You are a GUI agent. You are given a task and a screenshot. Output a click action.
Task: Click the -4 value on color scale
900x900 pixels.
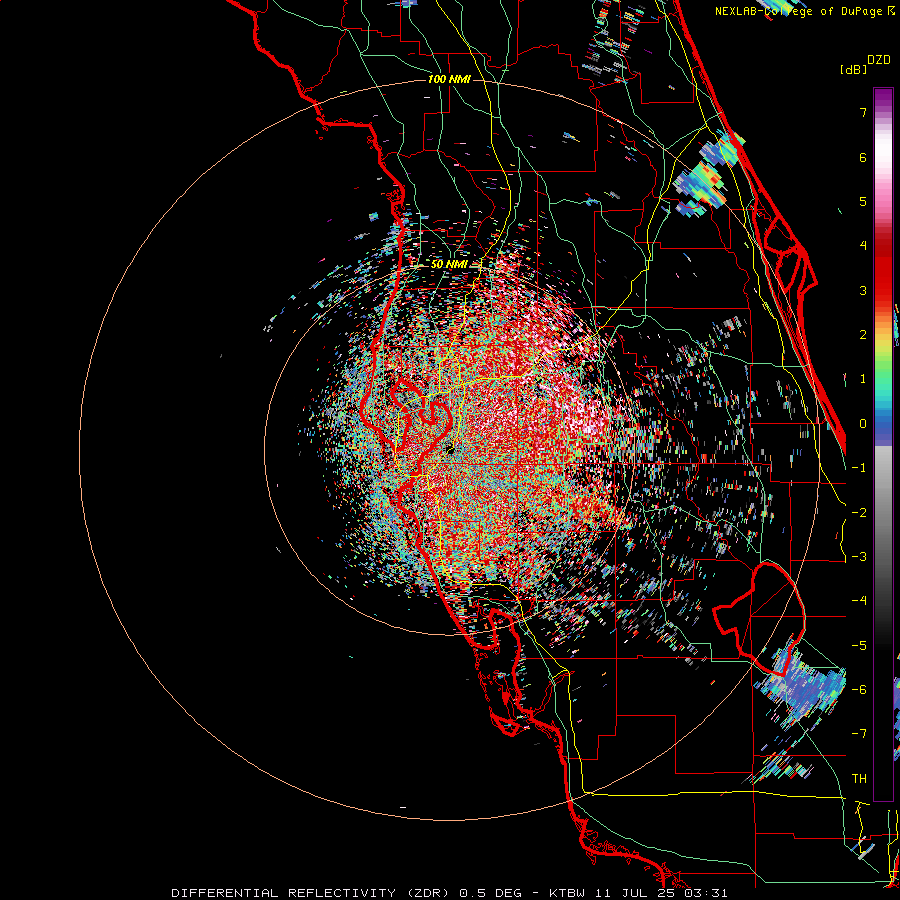coord(859,601)
